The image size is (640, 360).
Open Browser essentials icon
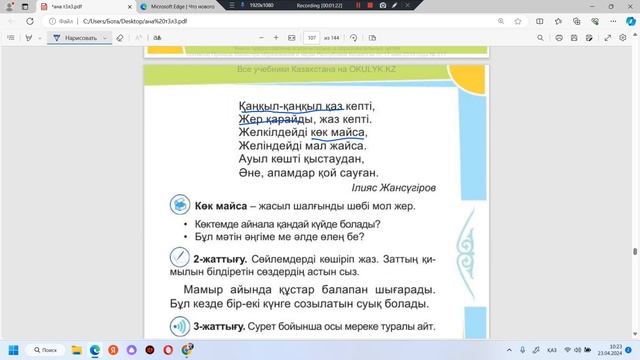coord(595,21)
